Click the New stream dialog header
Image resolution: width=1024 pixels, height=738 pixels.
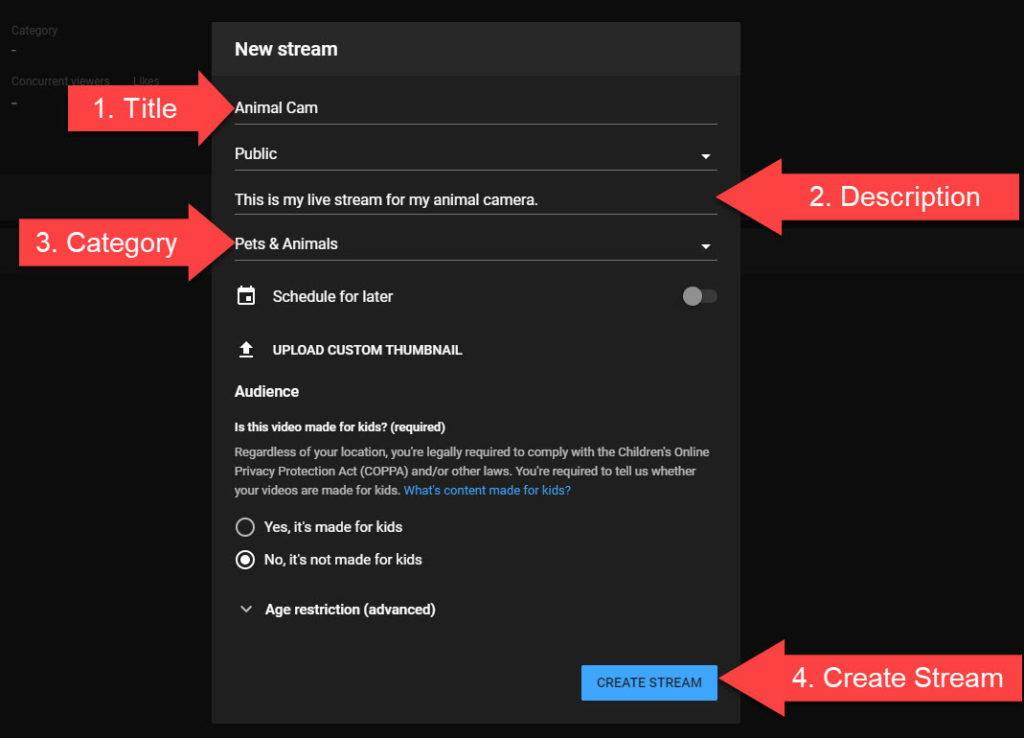click(286, 49)
